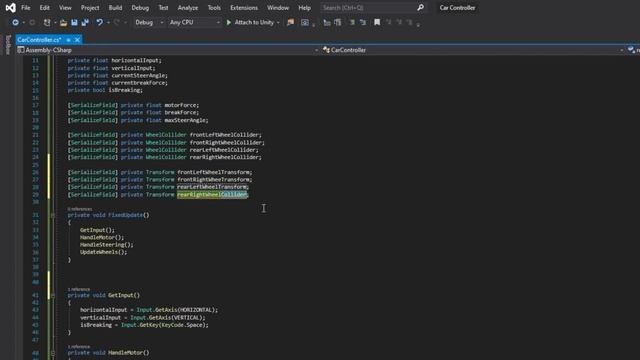Open the New Project toolbar icon
640x360 pixels.
[x=47, y=22]
